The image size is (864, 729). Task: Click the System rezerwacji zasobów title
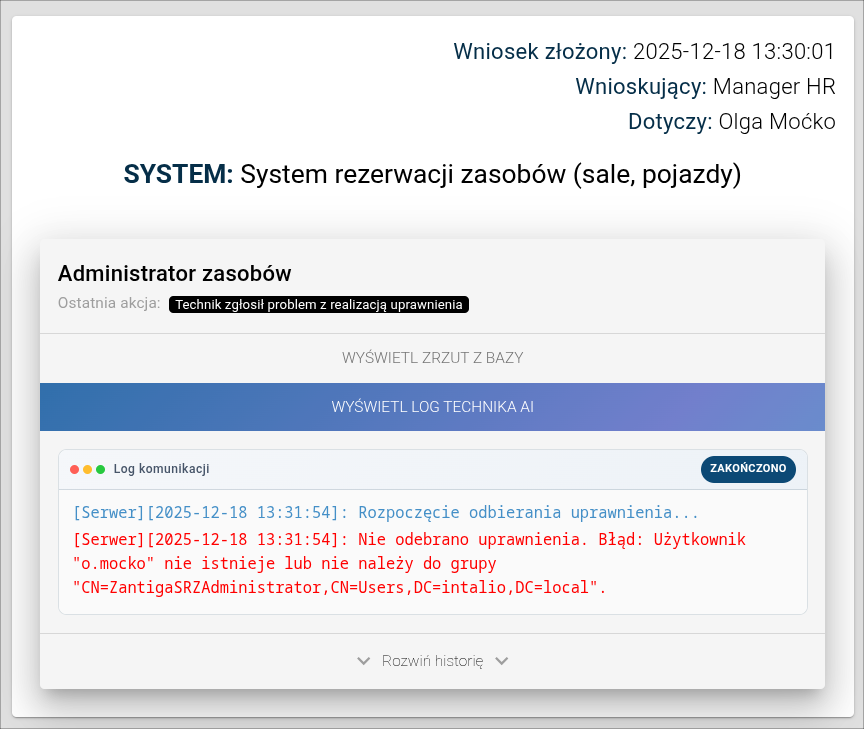490,174
